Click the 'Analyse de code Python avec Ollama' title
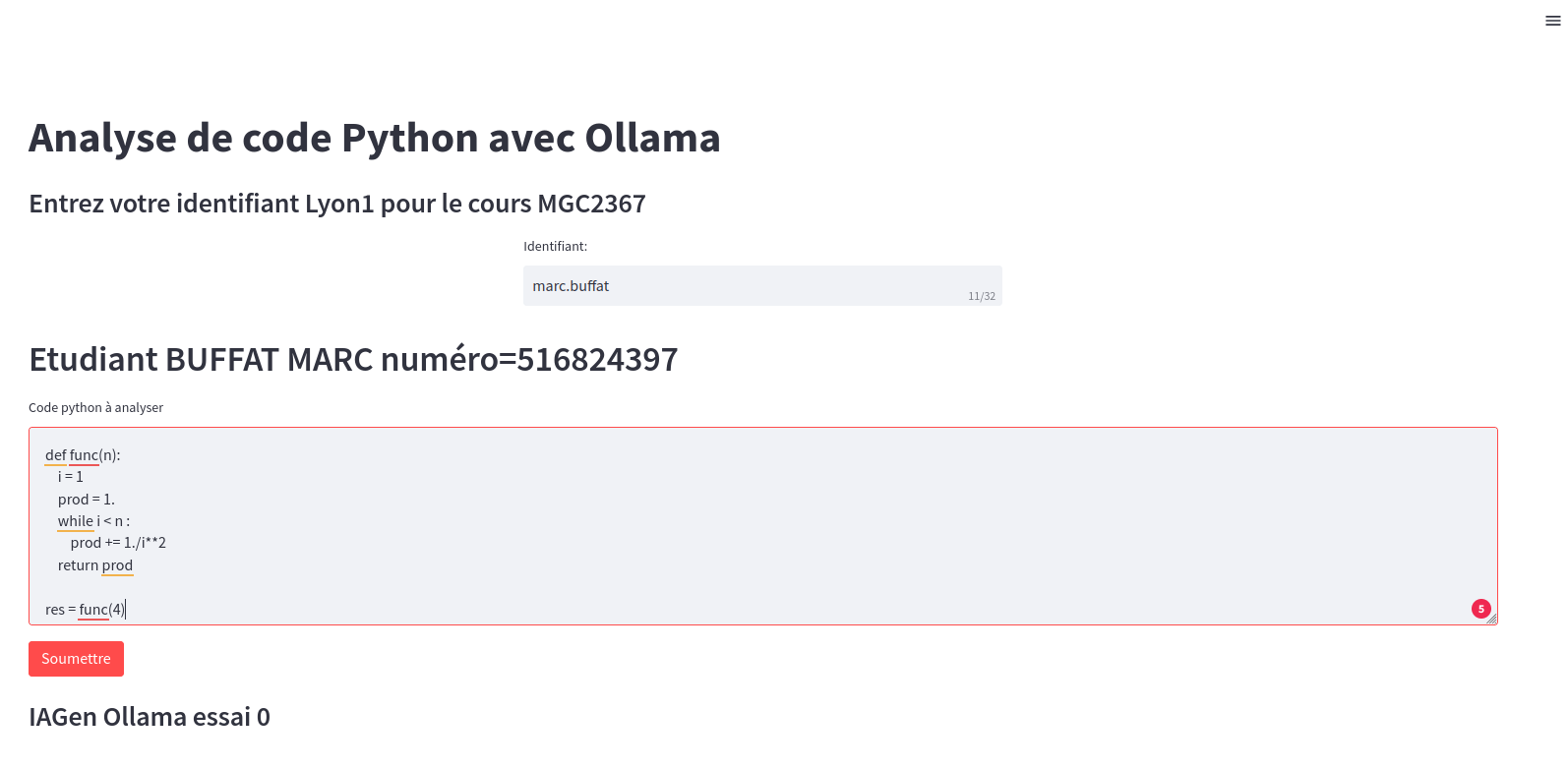The width and height of the screenshot is (1568, 770). (x=374, y=139)
